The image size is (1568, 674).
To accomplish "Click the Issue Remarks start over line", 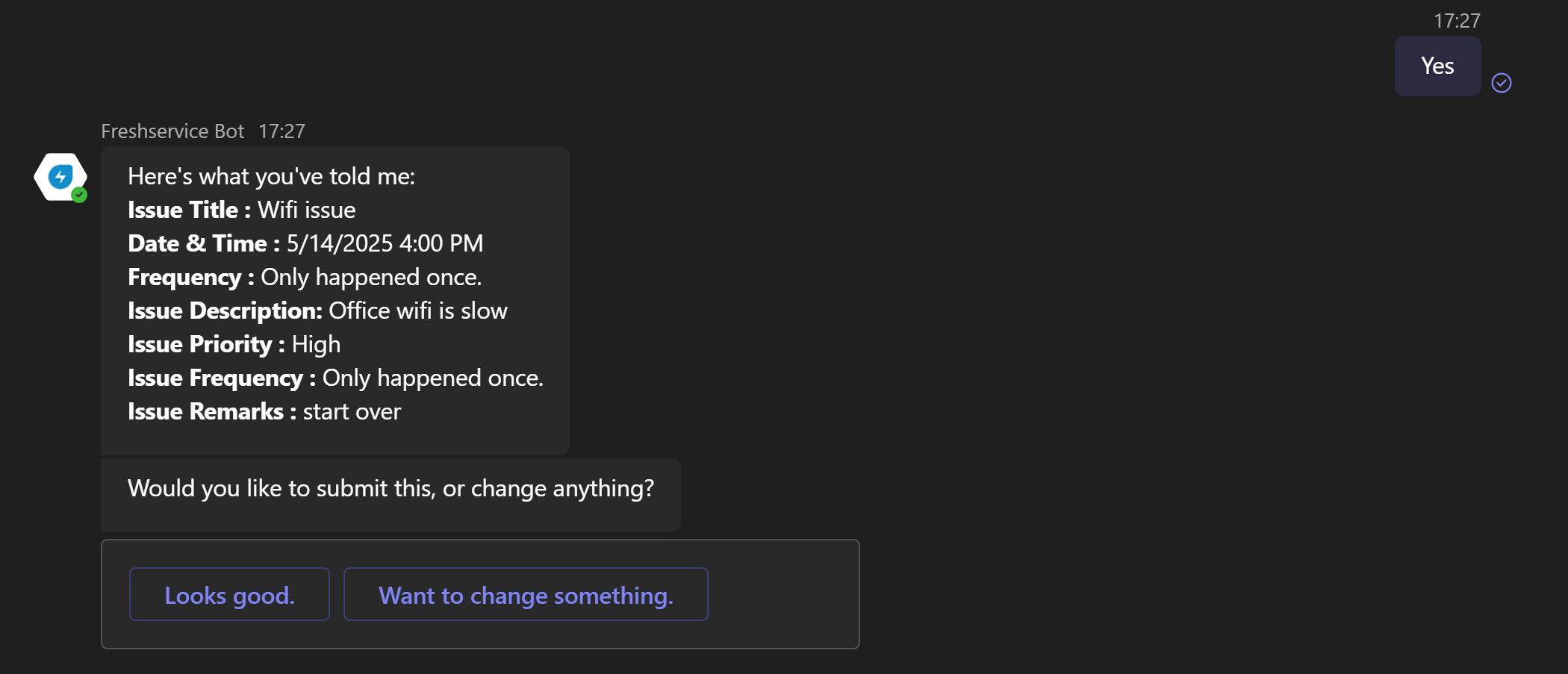I will pyautogui.click(x=264, y=411).
